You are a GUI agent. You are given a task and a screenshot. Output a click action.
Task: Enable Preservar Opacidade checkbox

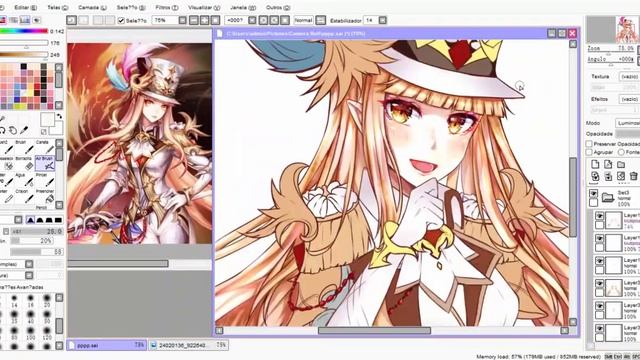(589, 144)
